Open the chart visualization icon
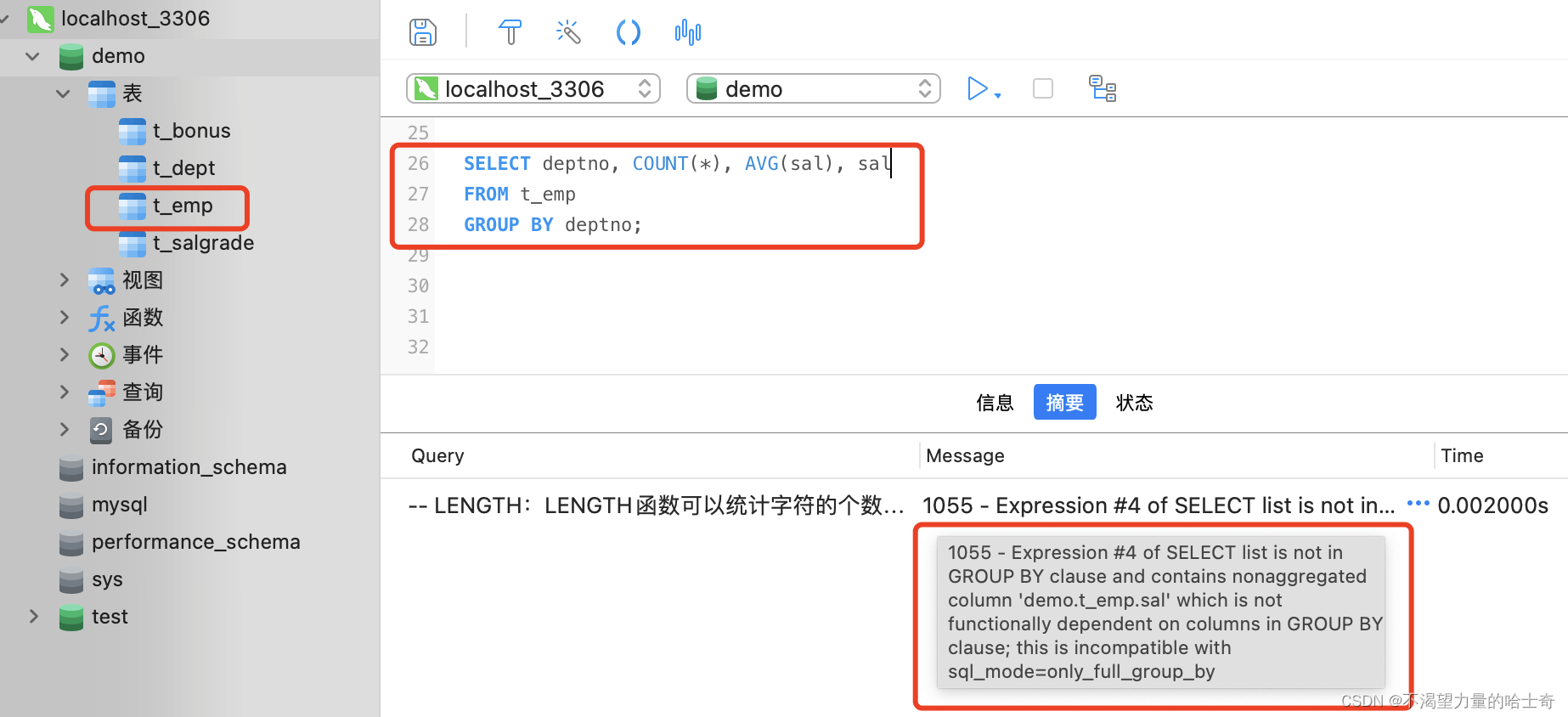 click(x=687, y=32)
